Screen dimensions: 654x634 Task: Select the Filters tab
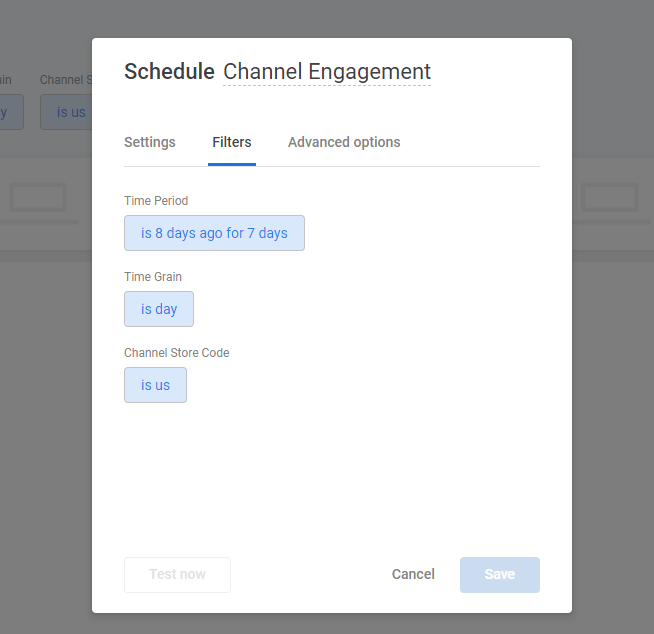(x=232, y=142)
